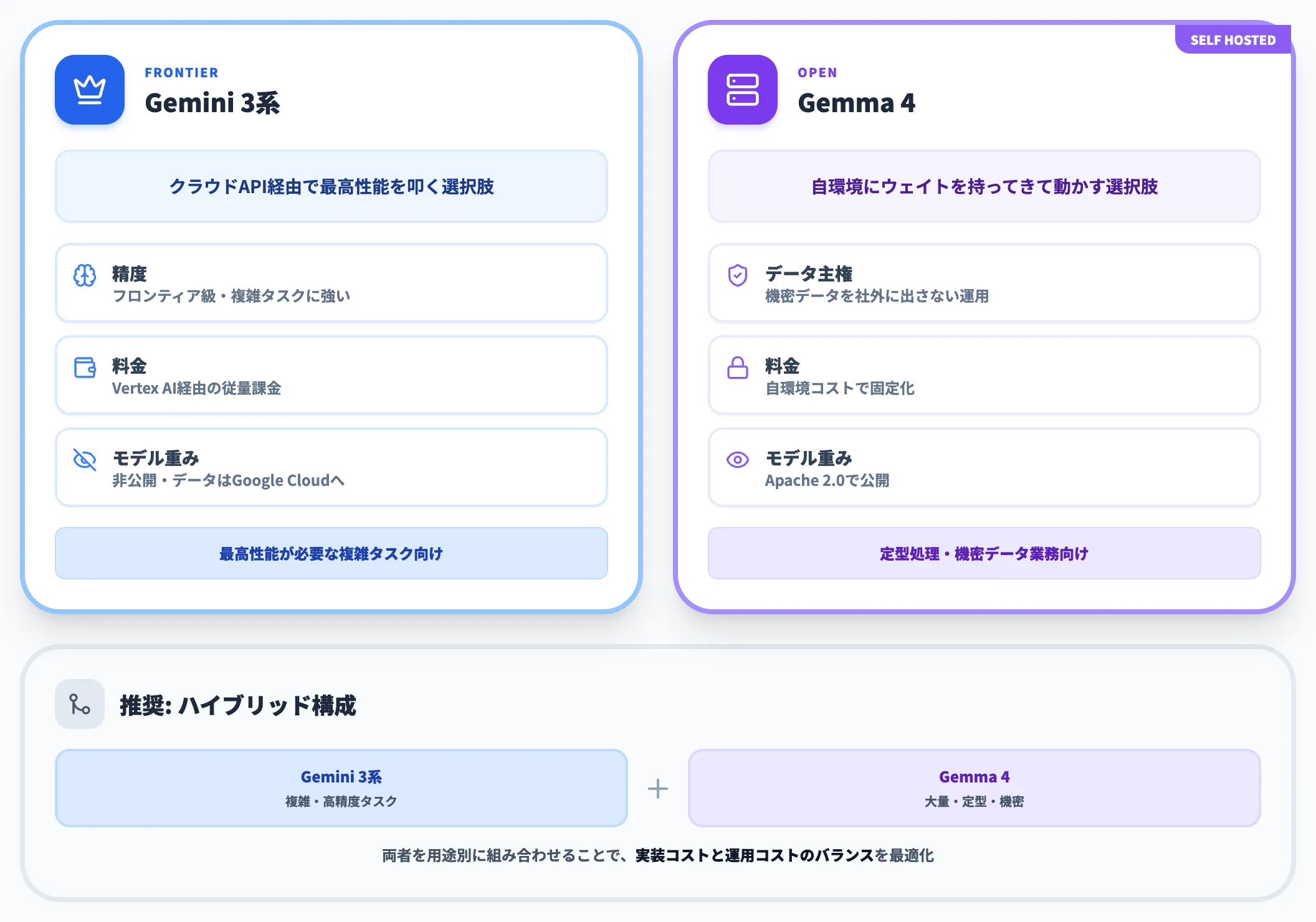Viewport: 1316px width, 922px height.
Task: Click the OPEN label above Gemma 4
Action: [x=818, y=73]
